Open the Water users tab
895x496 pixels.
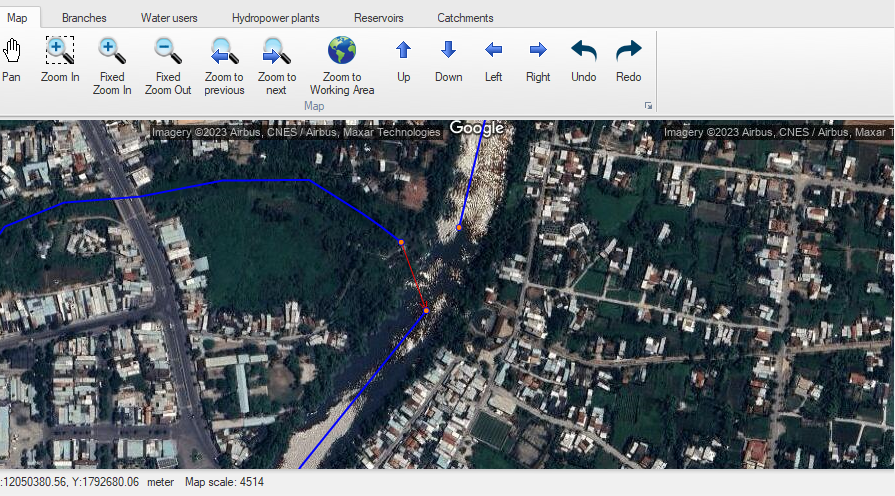(x=169, y=18)
